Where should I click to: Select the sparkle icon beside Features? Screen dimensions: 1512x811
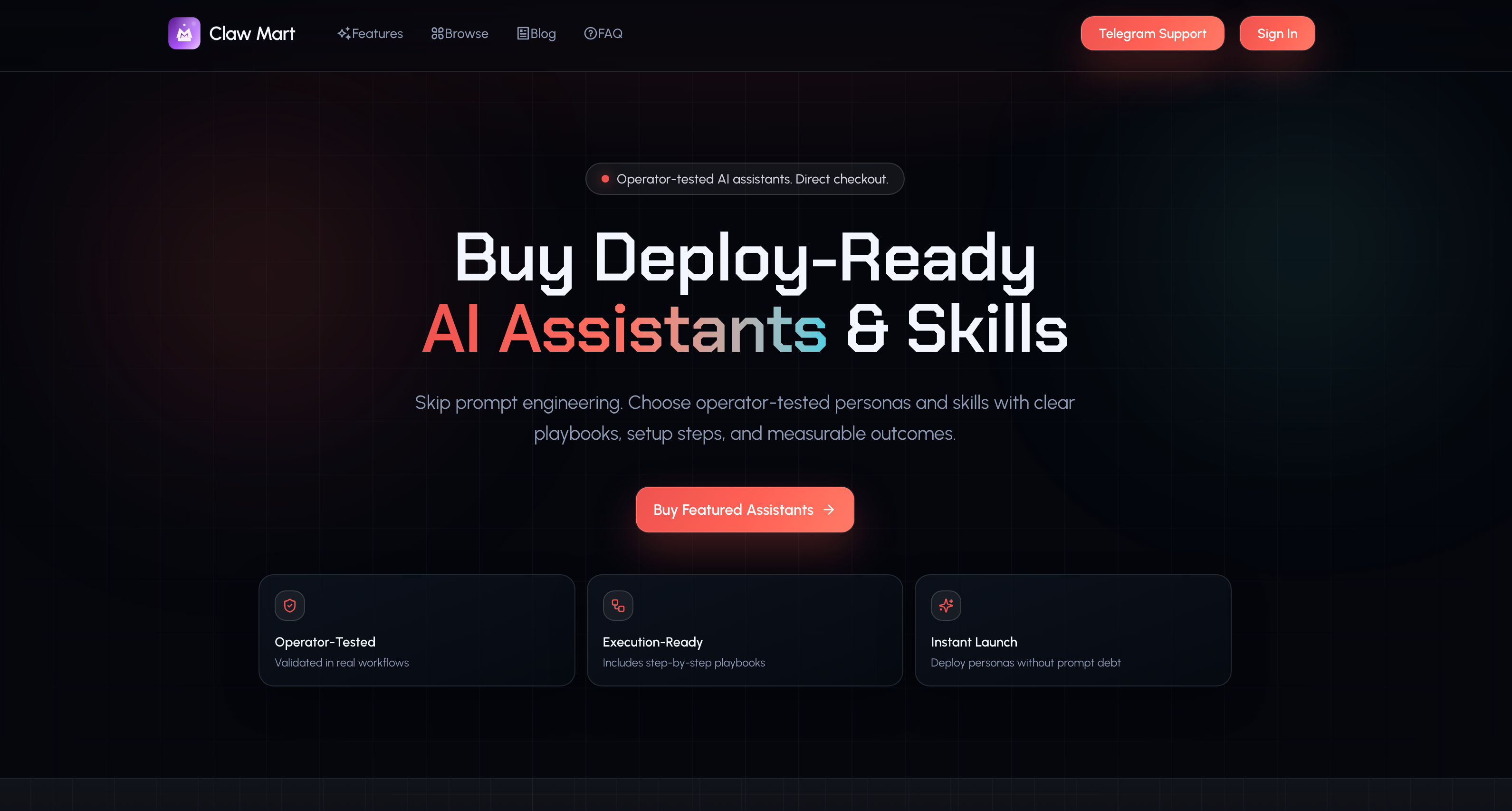(x=345, y=33)
